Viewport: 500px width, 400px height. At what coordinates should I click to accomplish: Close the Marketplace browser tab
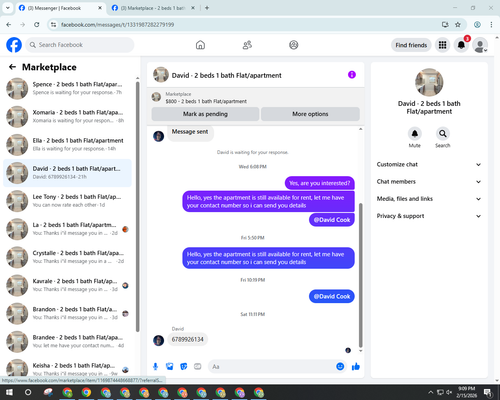(193, 8)
